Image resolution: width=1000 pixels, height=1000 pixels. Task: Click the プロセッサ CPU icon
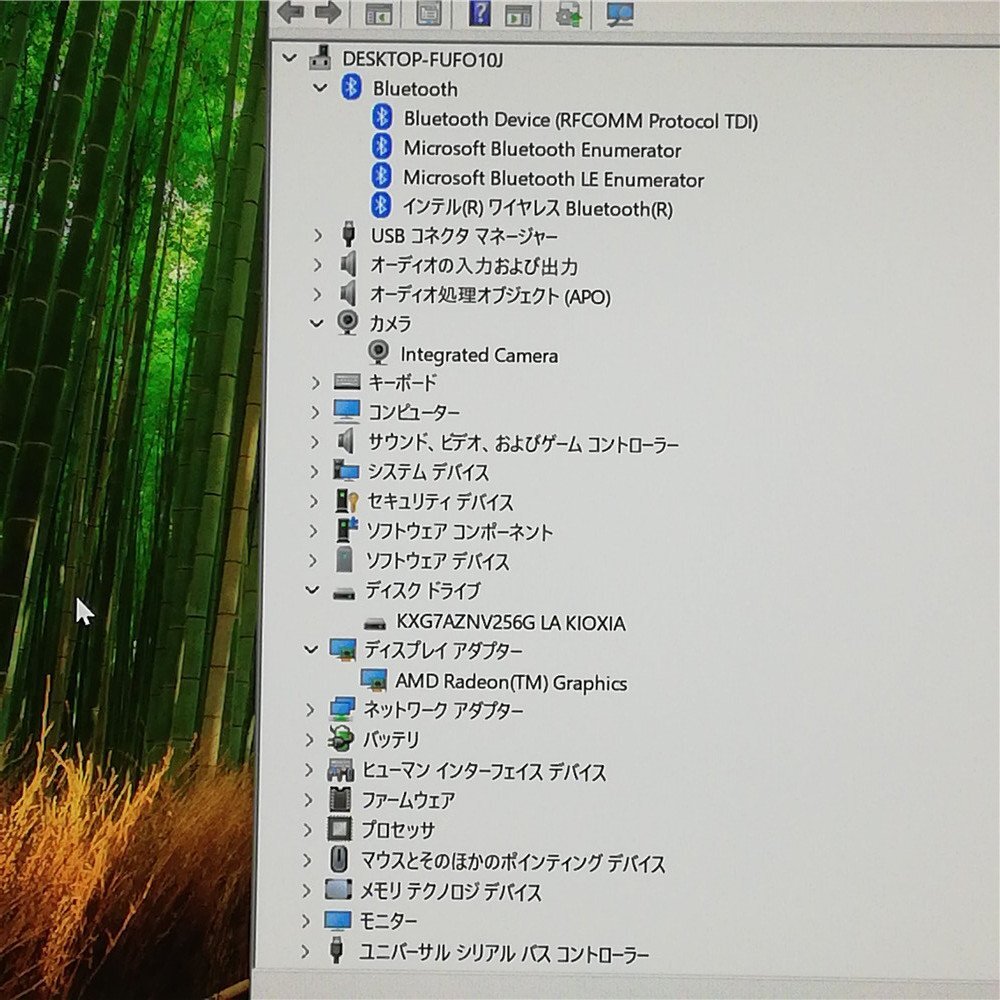click(339, 828)
